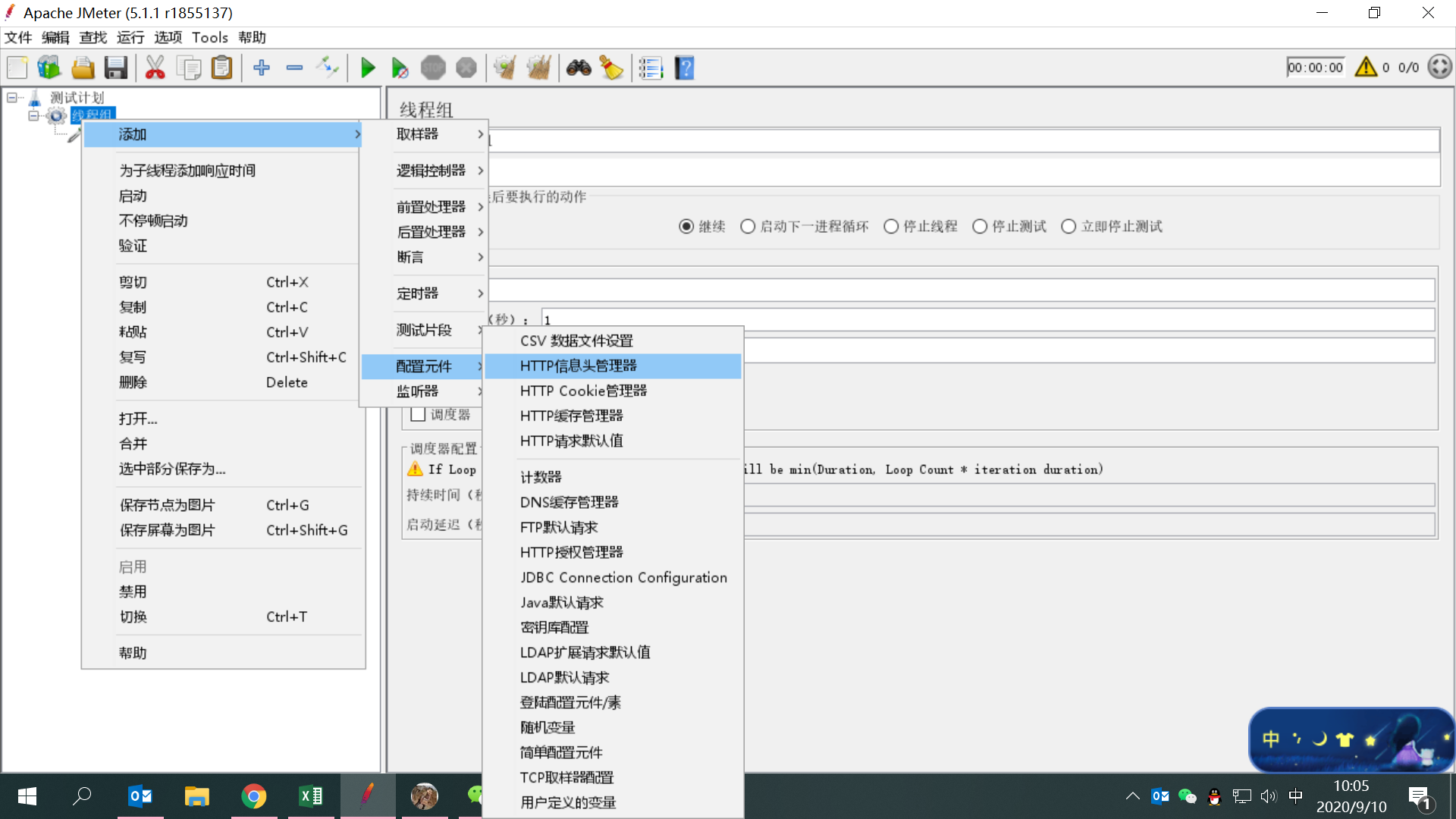
Task: Choose HTTP Cookie管理器 from the submenu
Action: click(x=583, y=391)
